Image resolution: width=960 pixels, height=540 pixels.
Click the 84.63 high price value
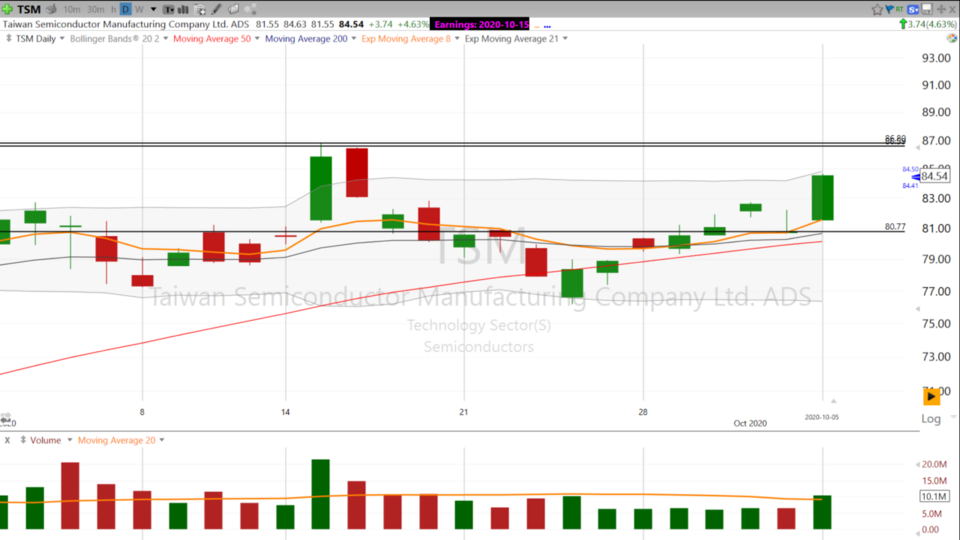pos(294,24)
